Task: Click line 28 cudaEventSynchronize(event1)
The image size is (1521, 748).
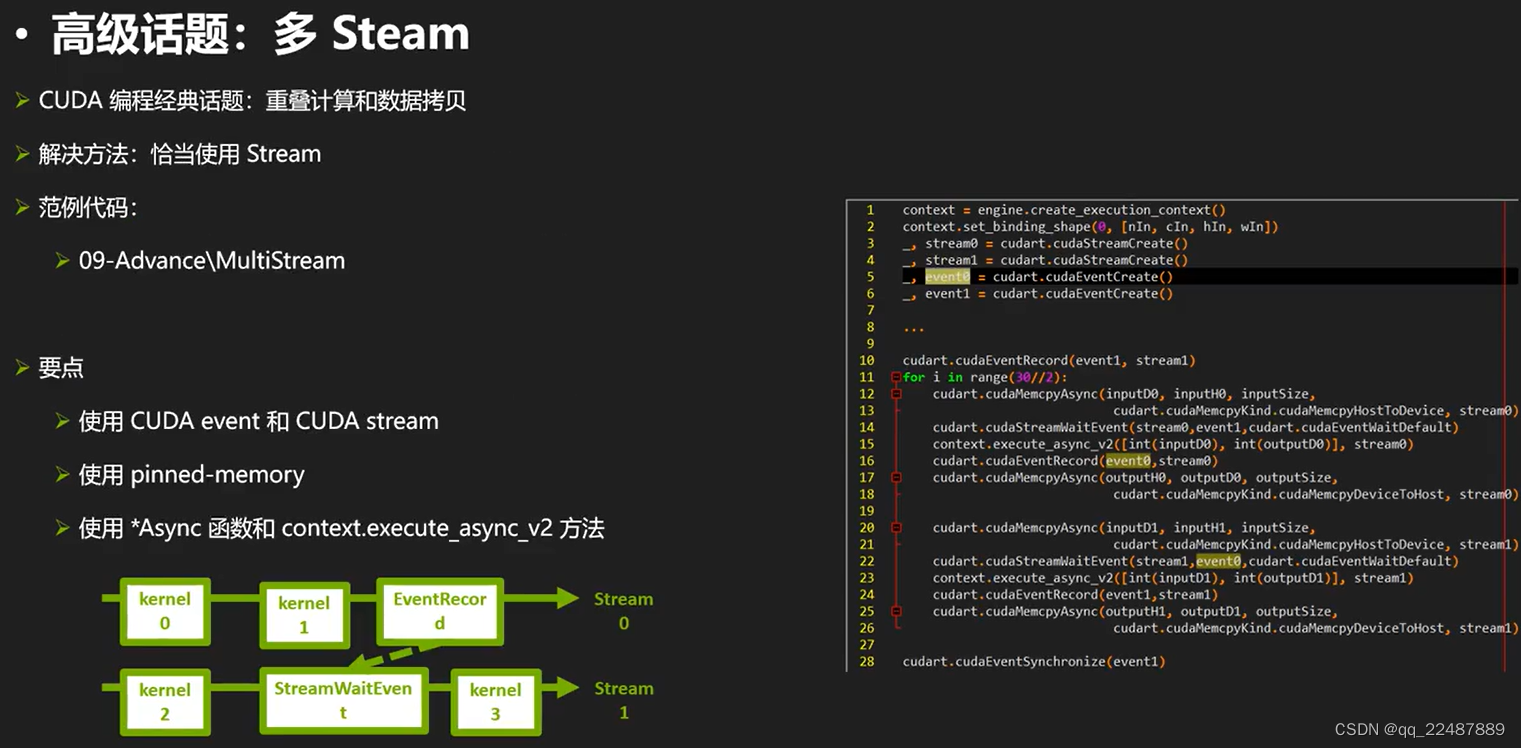Action: pyautogui.click(x=1034, y=662)
